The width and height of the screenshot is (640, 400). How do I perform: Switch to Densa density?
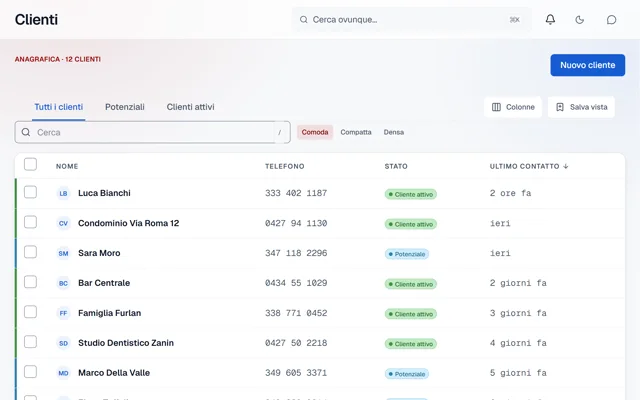pyautogui.click(x=393, y=132)
